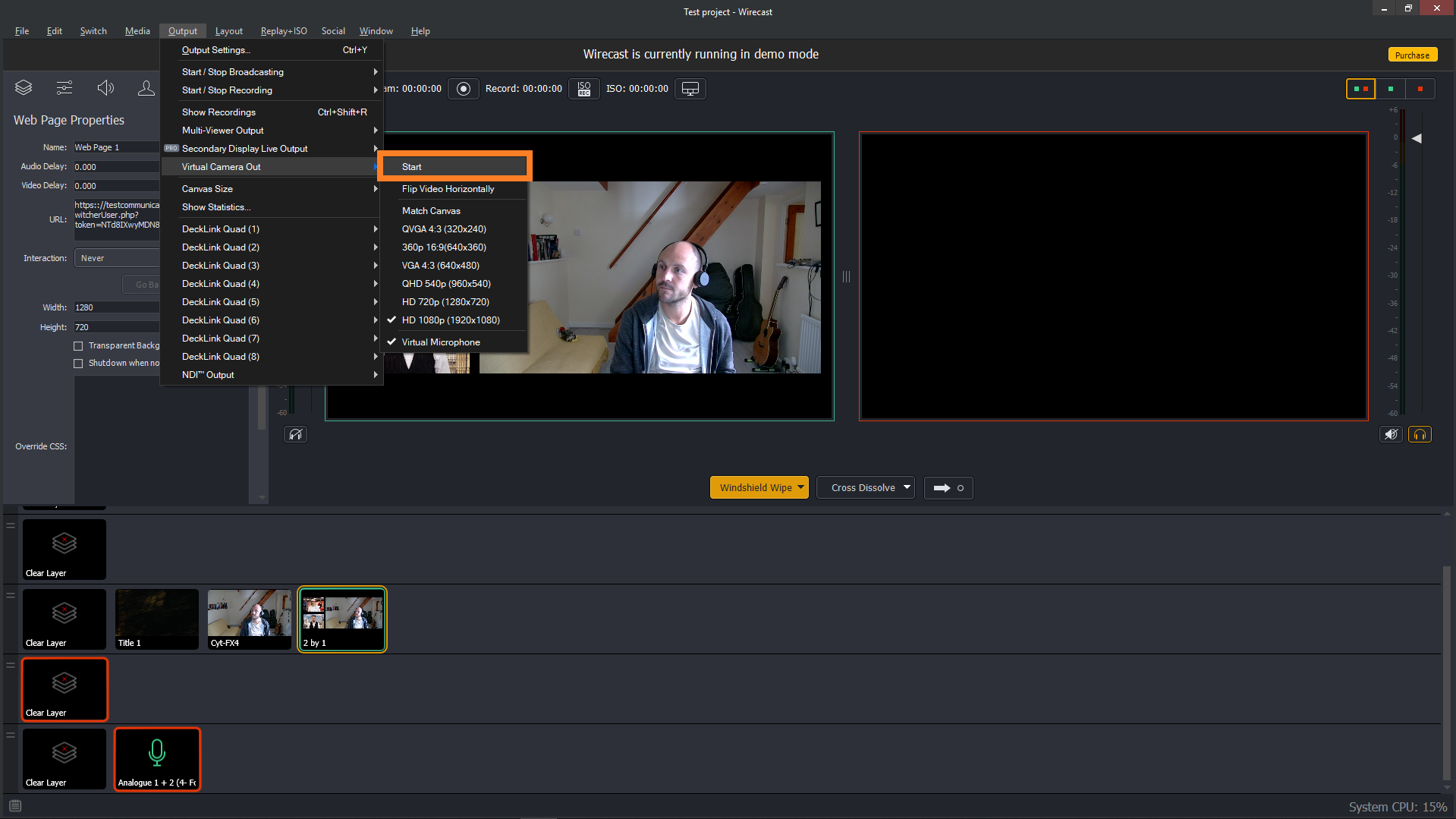Click Multi-Viewer Output entry
1456x819 pixels.
(272, 131)
